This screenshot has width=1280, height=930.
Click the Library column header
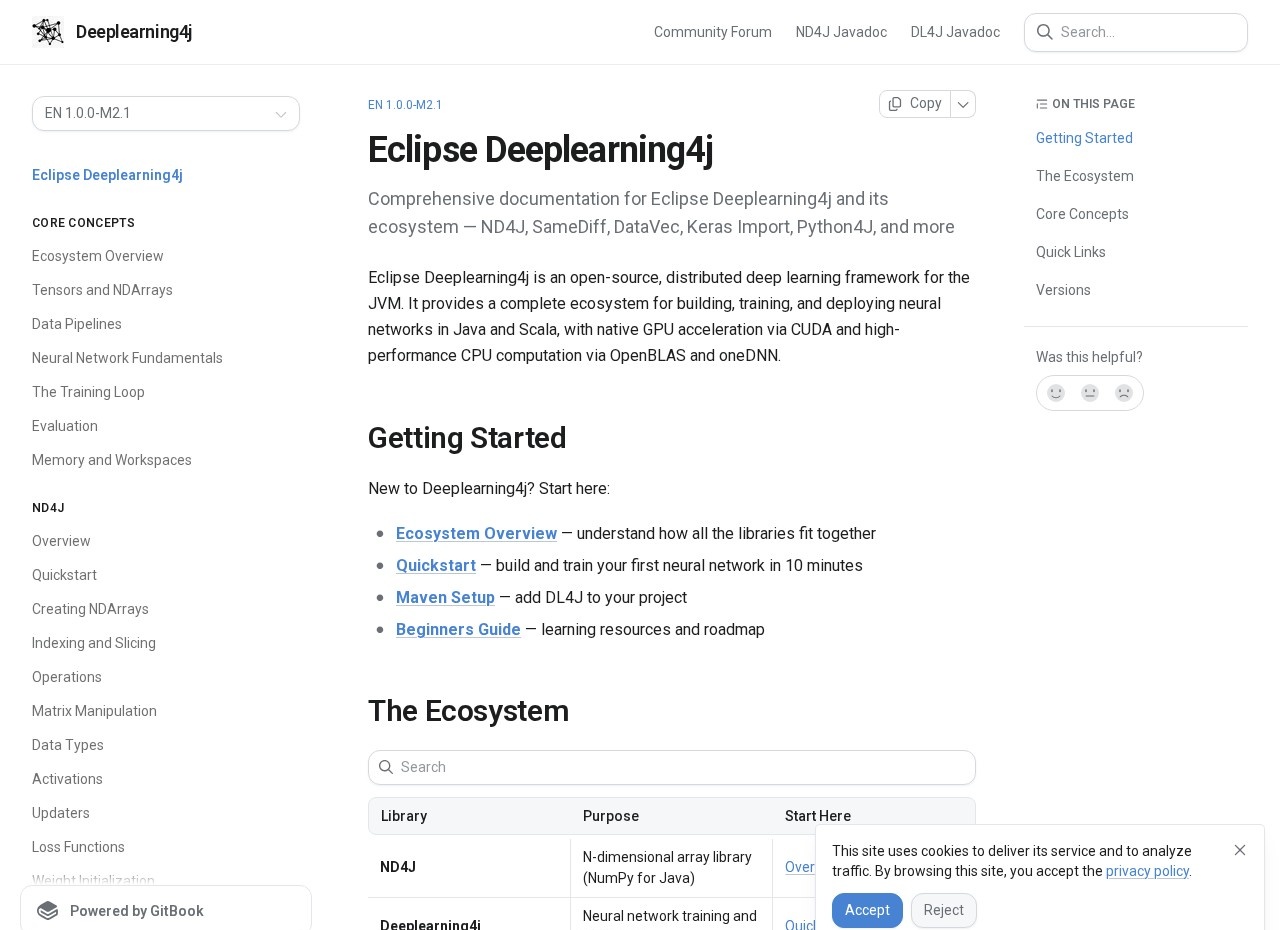coord(404,816)
